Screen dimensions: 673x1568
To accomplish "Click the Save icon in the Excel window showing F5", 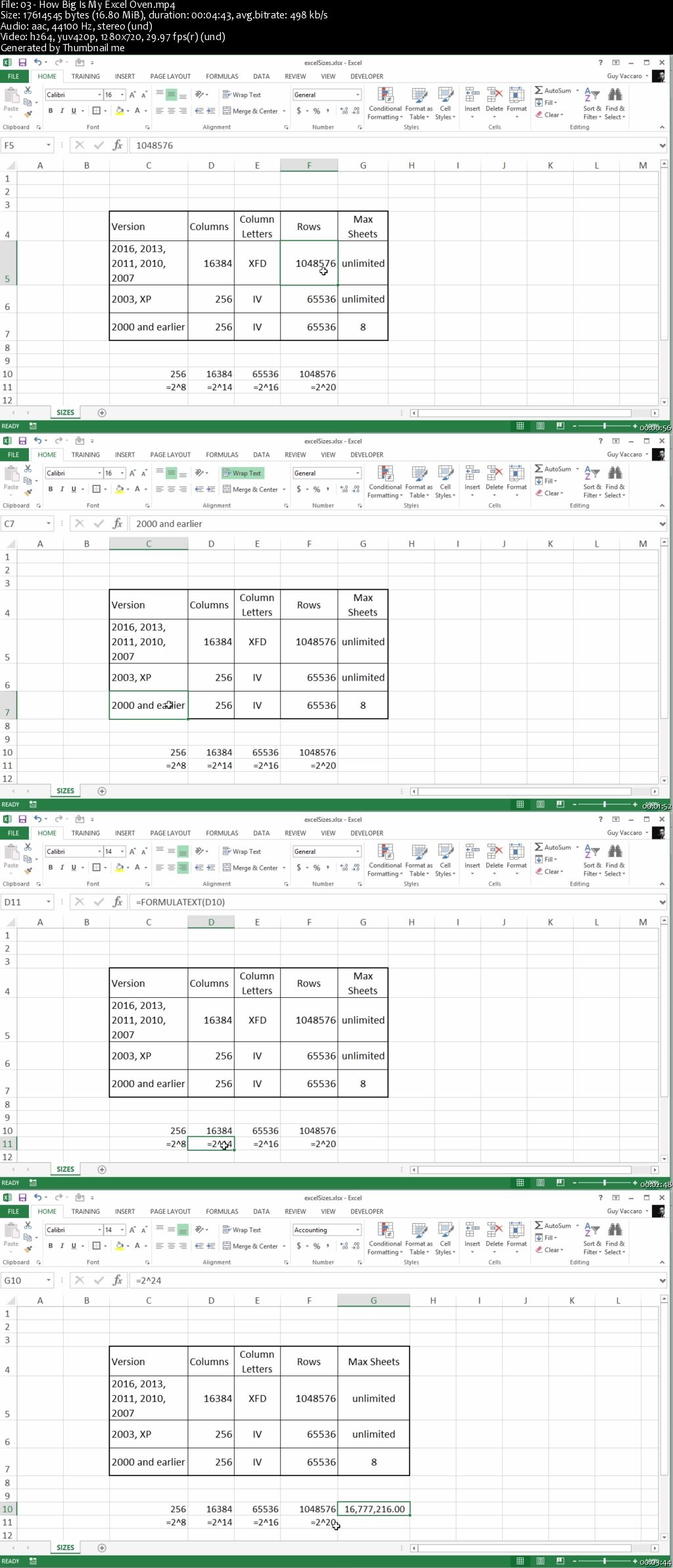I will point(22,62).
